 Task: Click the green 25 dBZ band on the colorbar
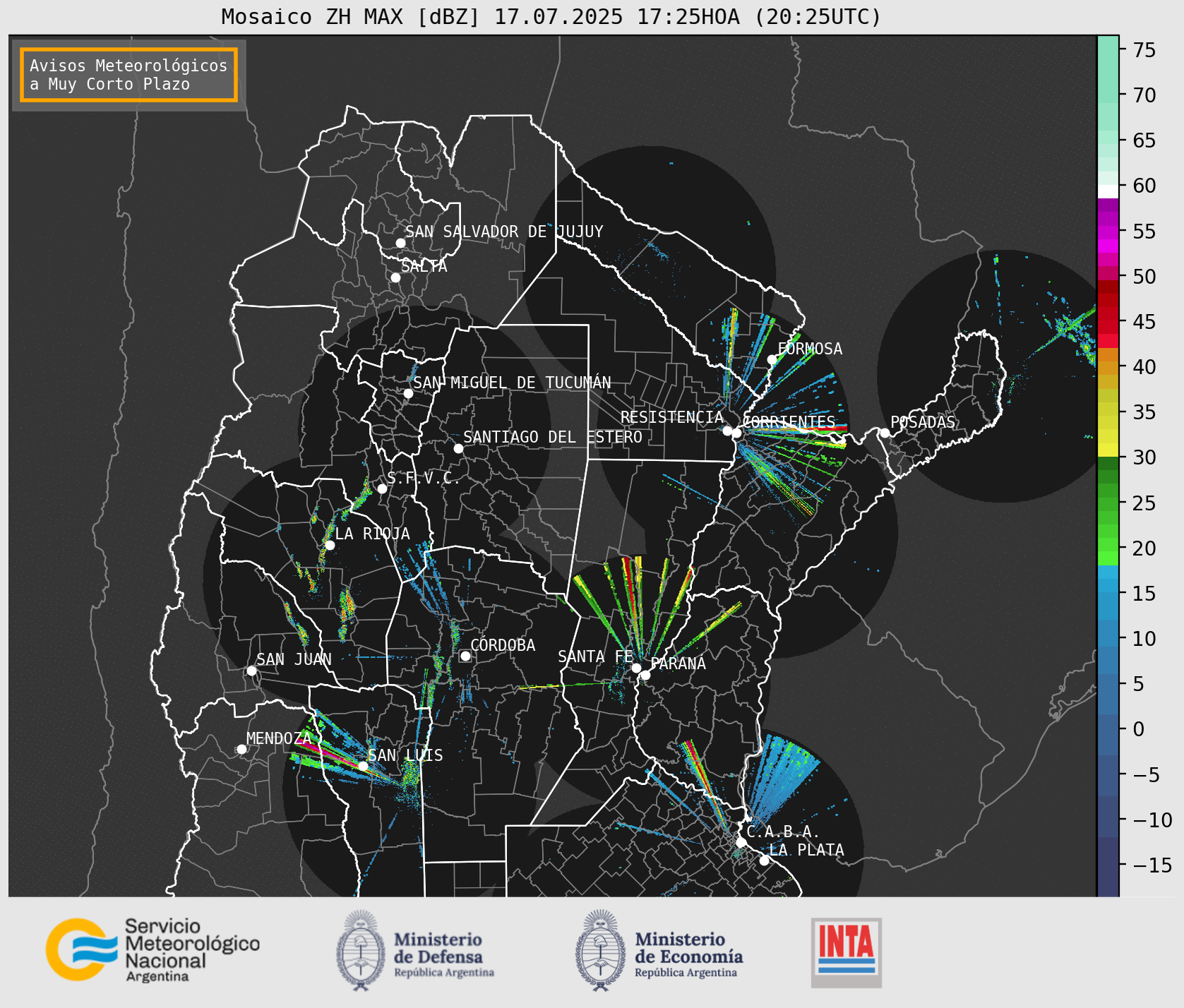[1108, 503]
